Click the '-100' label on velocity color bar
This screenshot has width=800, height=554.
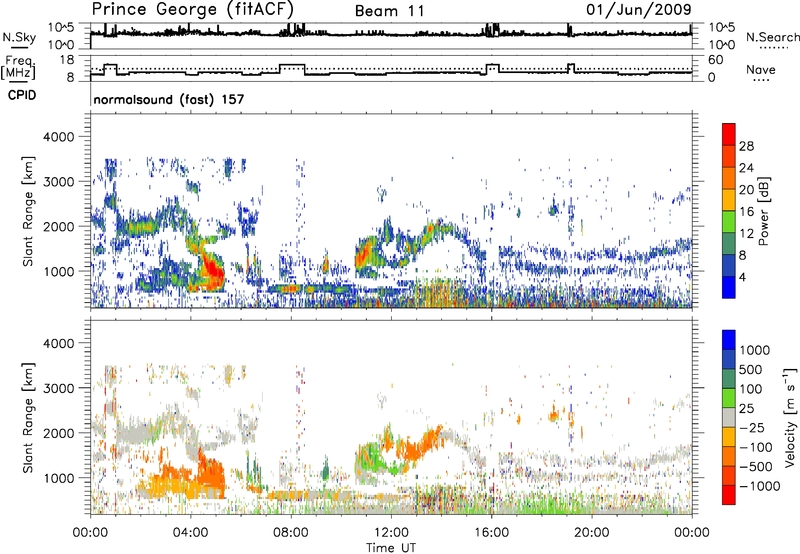[756, 447]
